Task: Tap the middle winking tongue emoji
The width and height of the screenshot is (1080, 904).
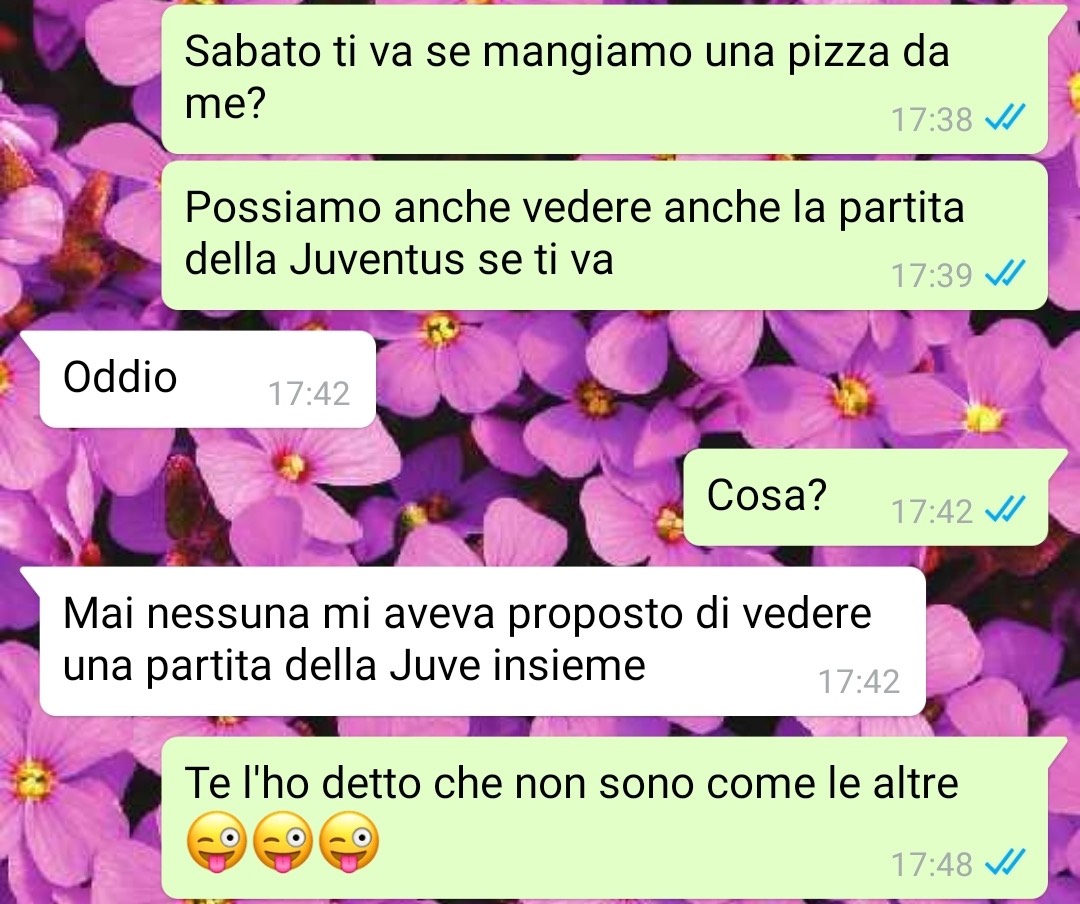Action: point(282,841)
